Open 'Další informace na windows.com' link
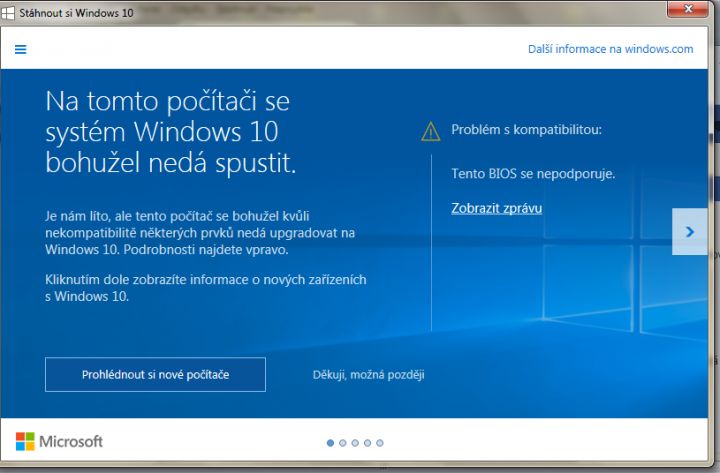The image size is (720, 473). [x=610, y=49]
